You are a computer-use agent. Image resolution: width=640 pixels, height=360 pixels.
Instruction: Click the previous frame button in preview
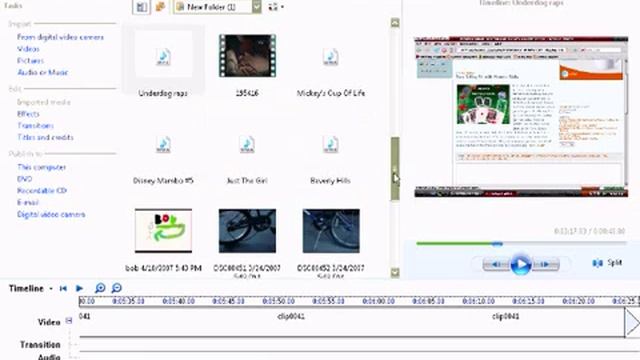[x=496, y=264]
